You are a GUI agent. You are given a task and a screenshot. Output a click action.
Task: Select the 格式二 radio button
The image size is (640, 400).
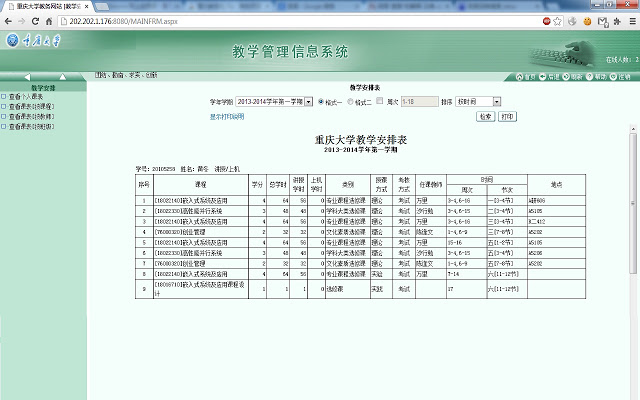click(350, 101)
